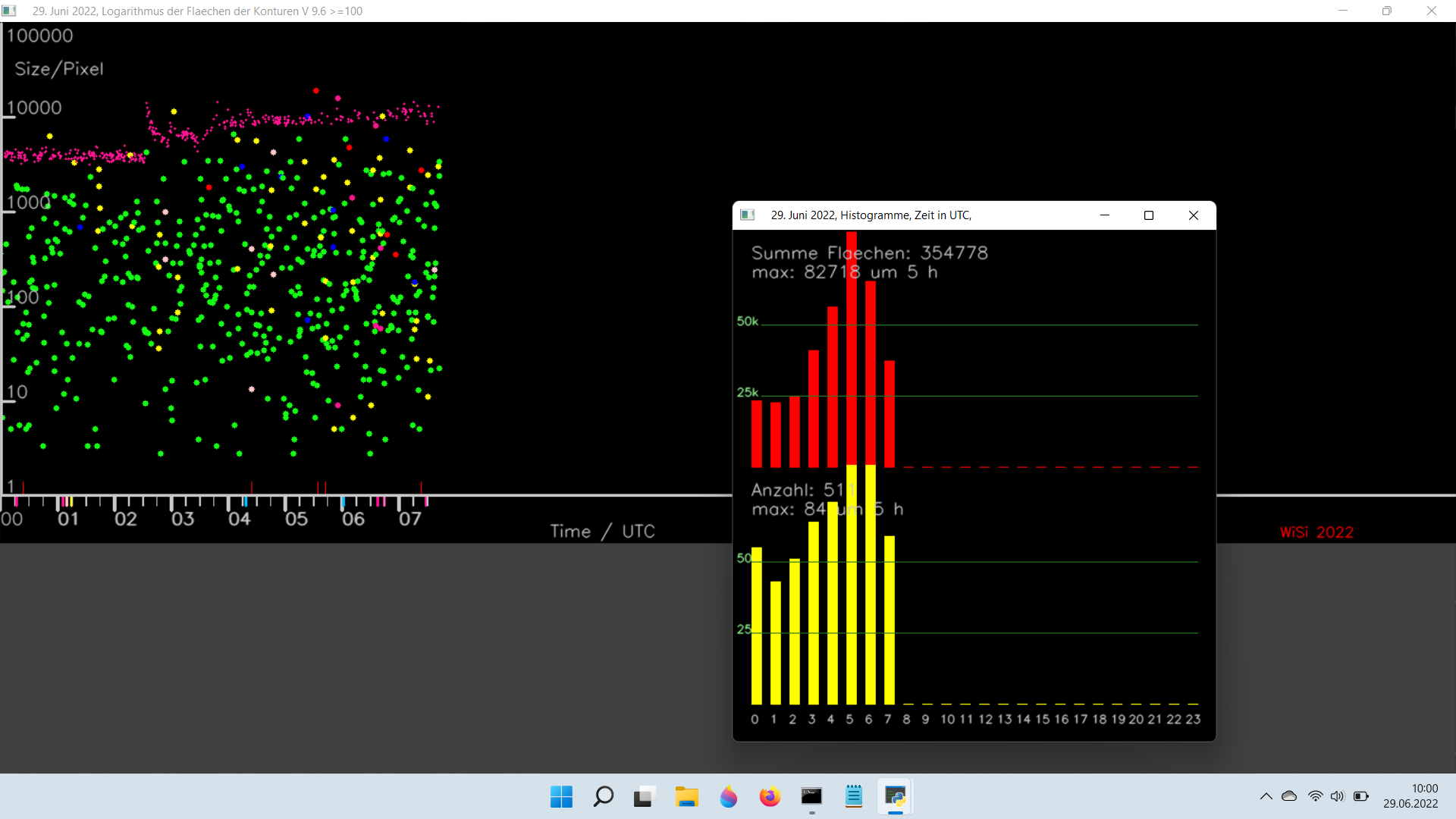The width and height of the screenshot is (1456, 819).
Task: Click the red 'WiSi 2022' text
Action: point(1317,532)
